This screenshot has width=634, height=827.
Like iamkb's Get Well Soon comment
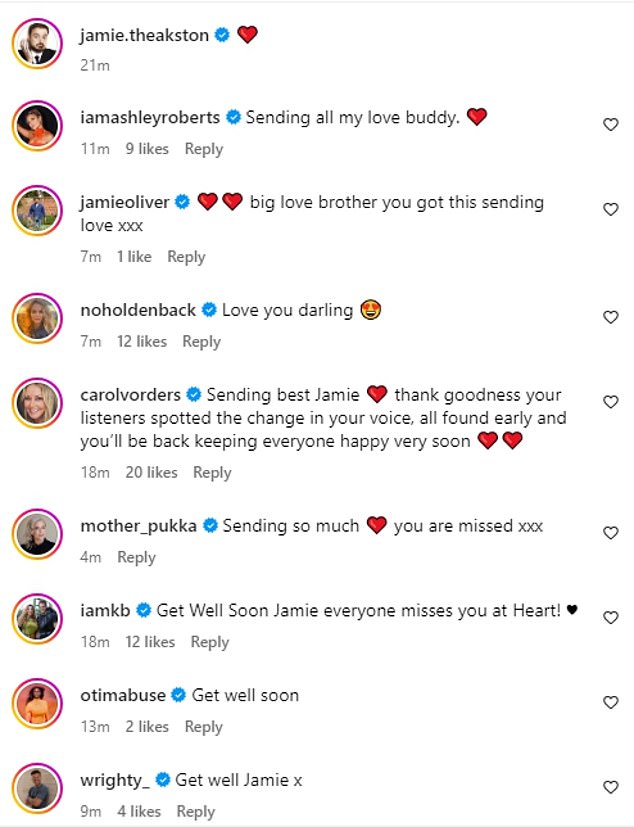(x=610, y=618)
